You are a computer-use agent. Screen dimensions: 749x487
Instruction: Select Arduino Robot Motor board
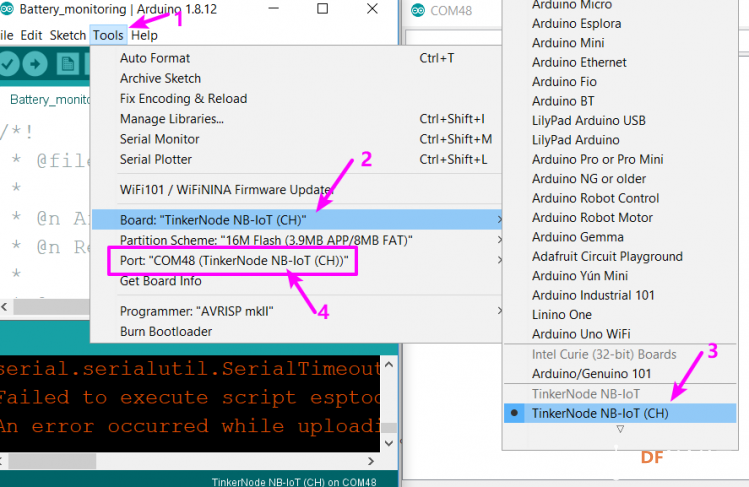tap(620, 218)
